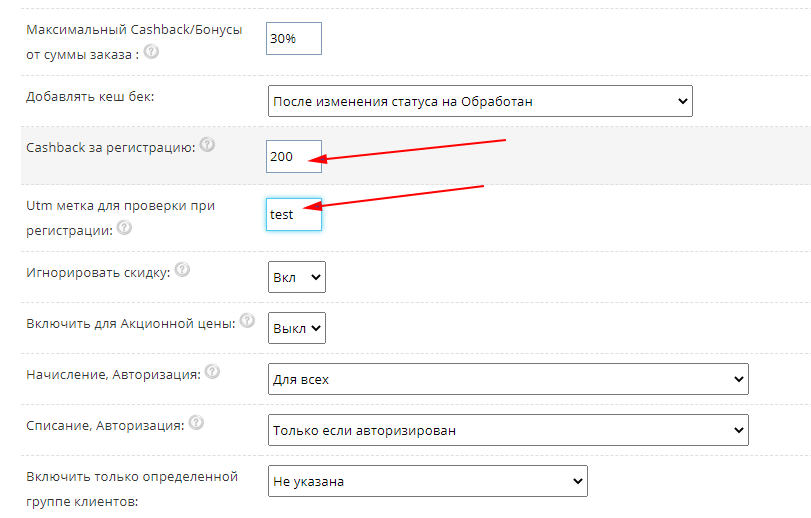The image size is (811, 518).
Task: Focus the registration cashback field containing 200
Action: point(294,156)
